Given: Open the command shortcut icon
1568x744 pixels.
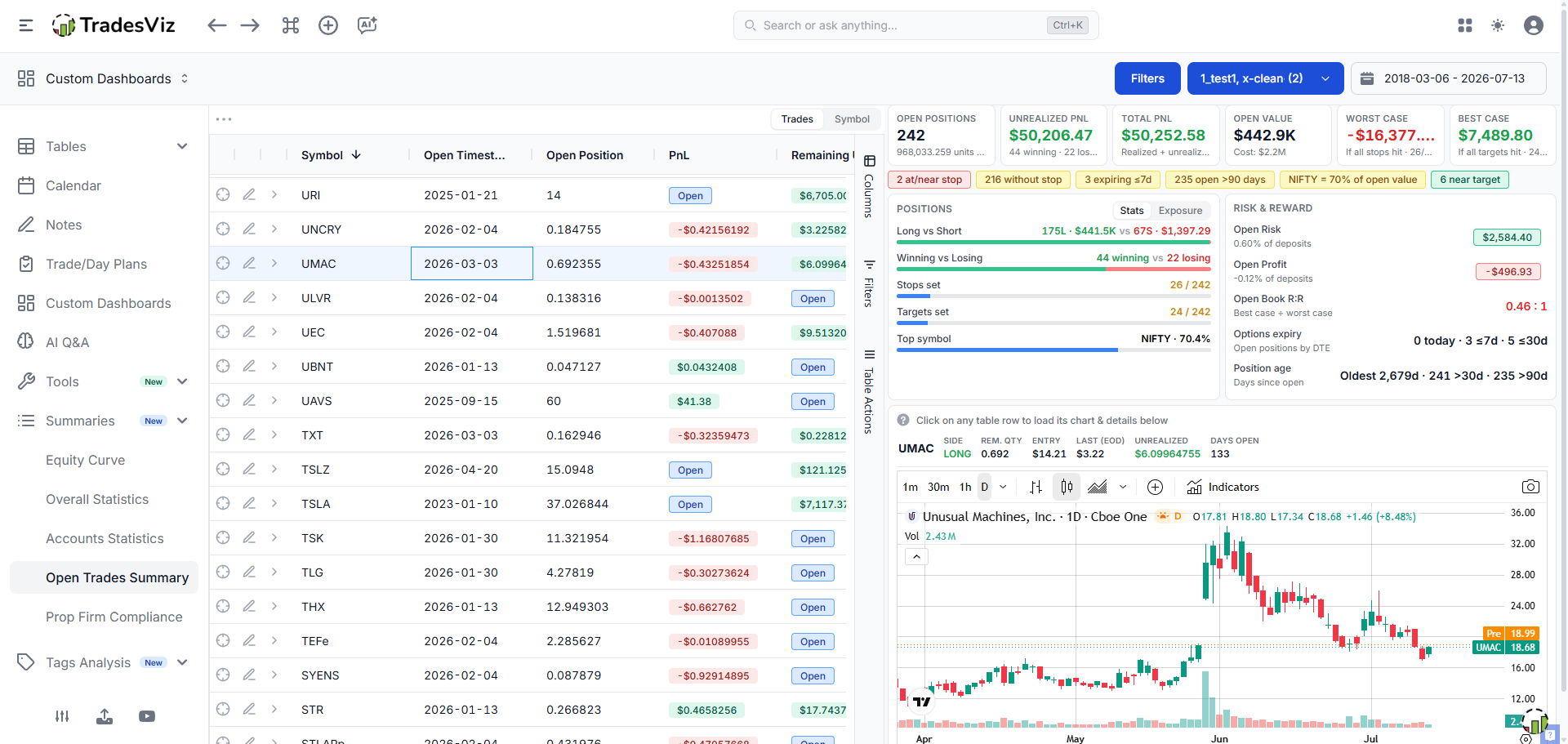Looking at the screenshot, I should (291, 25).
